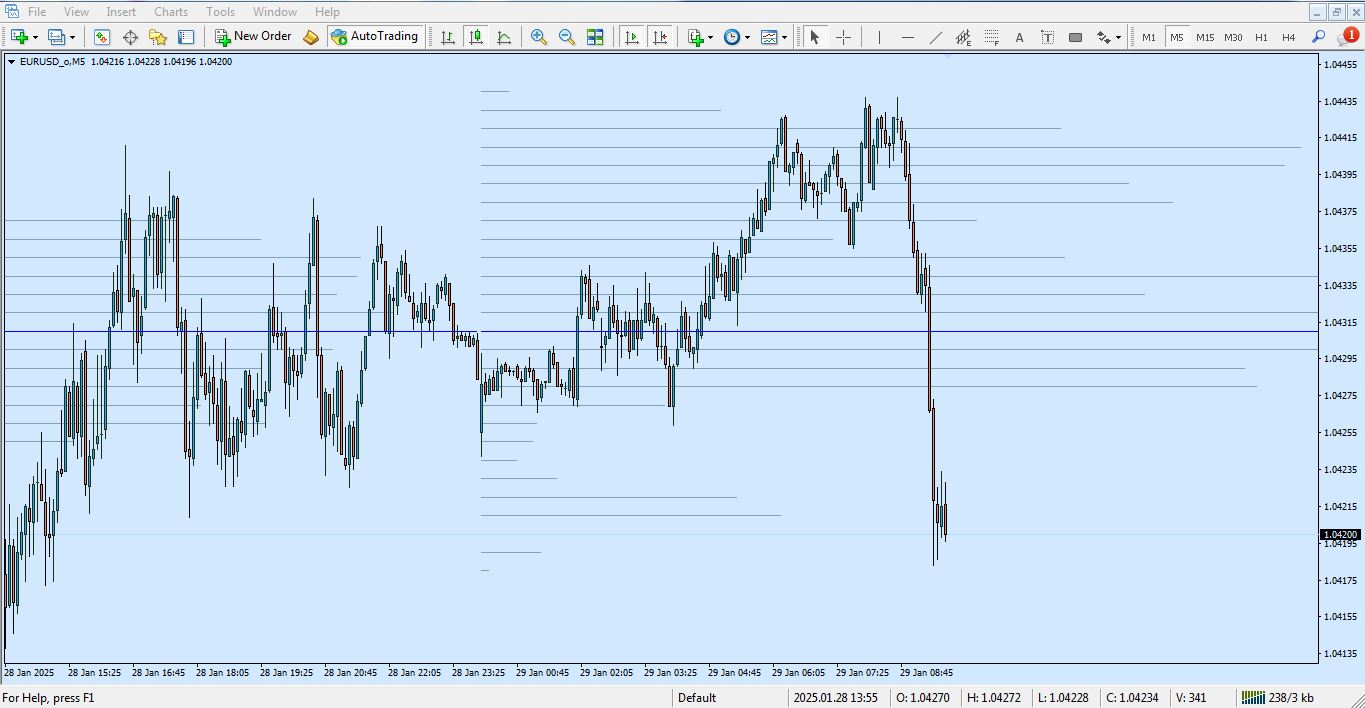The width and height of the screenshot is (1365, 708).
Task: Toggle AutoTrading on or off
Action: [x=375, y=37]
